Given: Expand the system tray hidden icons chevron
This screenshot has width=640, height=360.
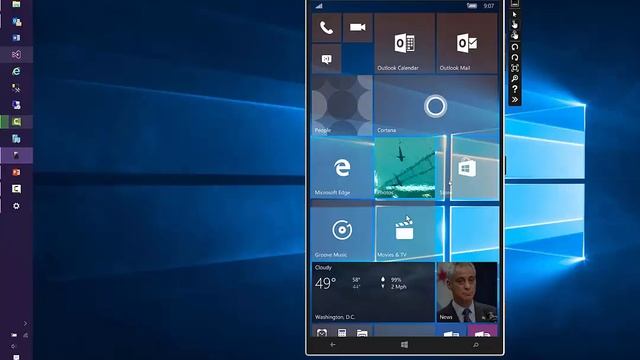Looking at the screenshot, I should click(x=25, y=323).
